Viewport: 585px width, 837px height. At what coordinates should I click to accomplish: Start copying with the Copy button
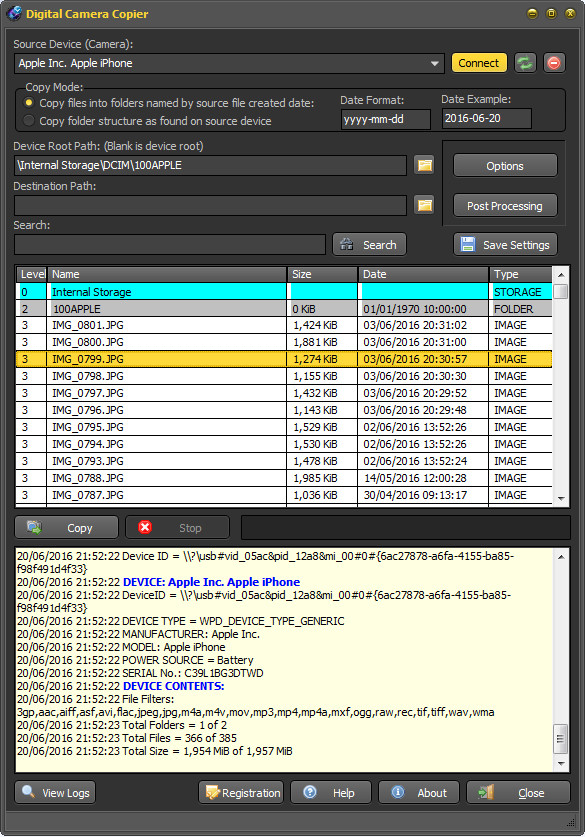(x=66, y=527)
